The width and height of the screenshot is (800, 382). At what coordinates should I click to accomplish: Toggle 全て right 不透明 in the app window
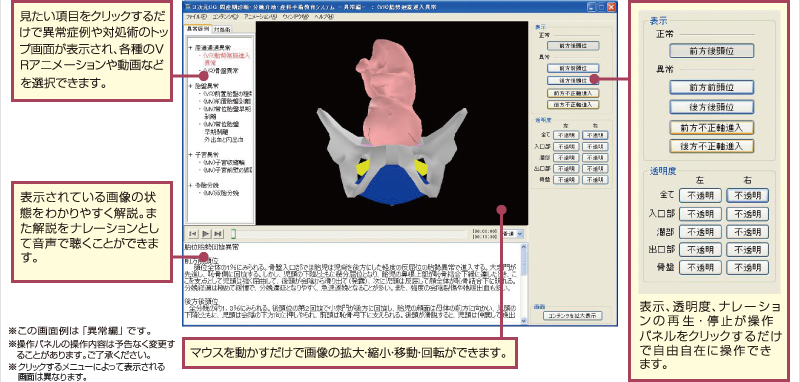[595, 136]
